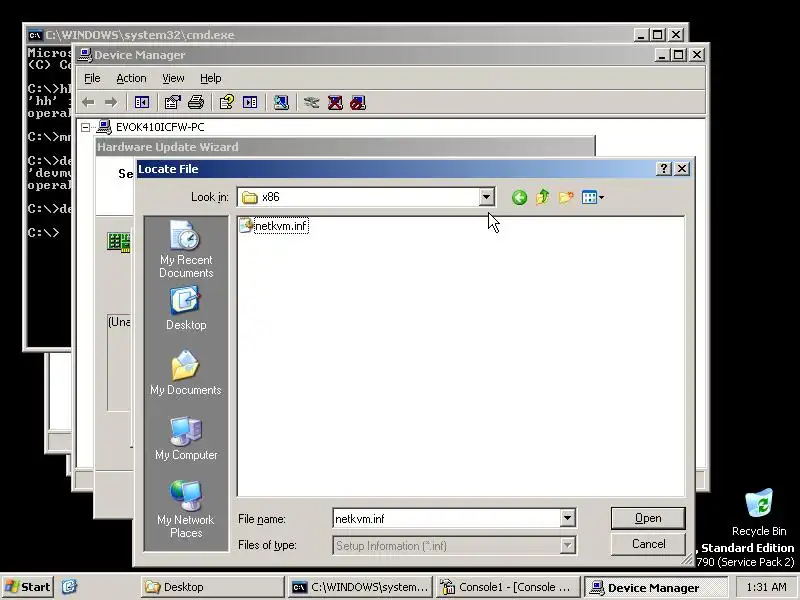Open the Files of type dropdown
The height and width of the screenshot is (600, 800).
[567, 545]
